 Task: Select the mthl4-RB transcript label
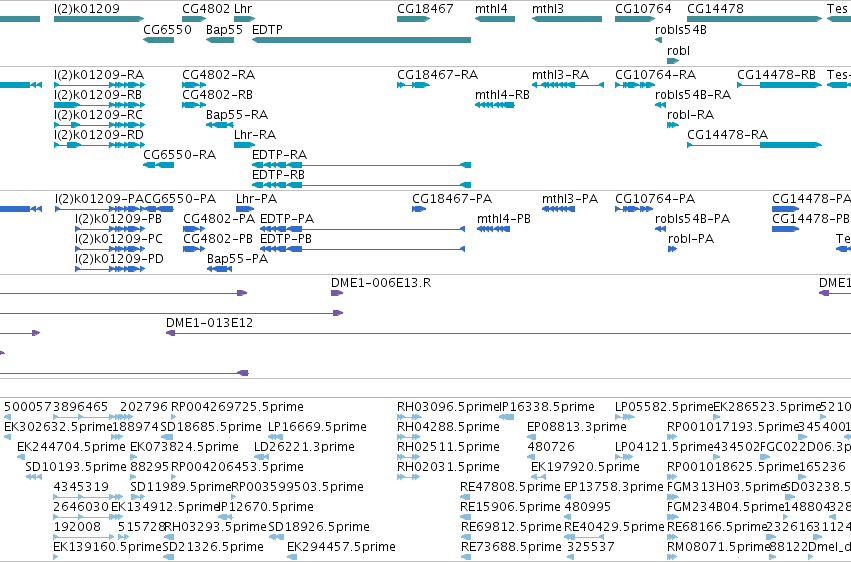point(502,94)
